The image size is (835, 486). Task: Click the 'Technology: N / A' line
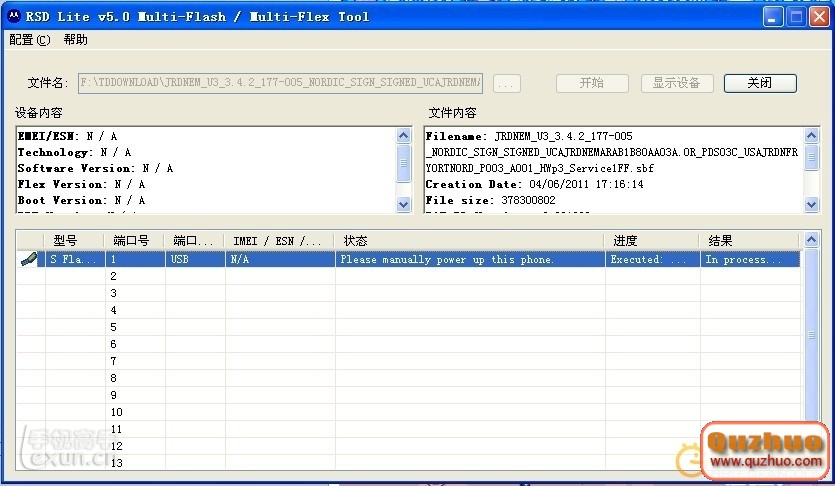(x=75, y=152)
